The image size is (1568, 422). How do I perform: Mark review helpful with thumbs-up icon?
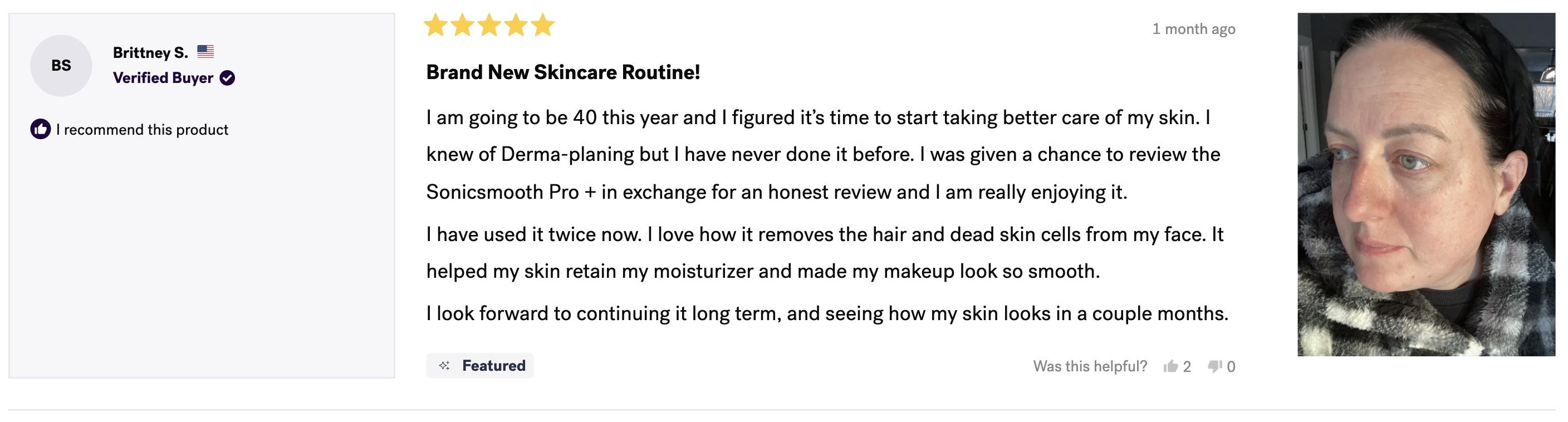pyautogui.click(x=1170, y=366)
